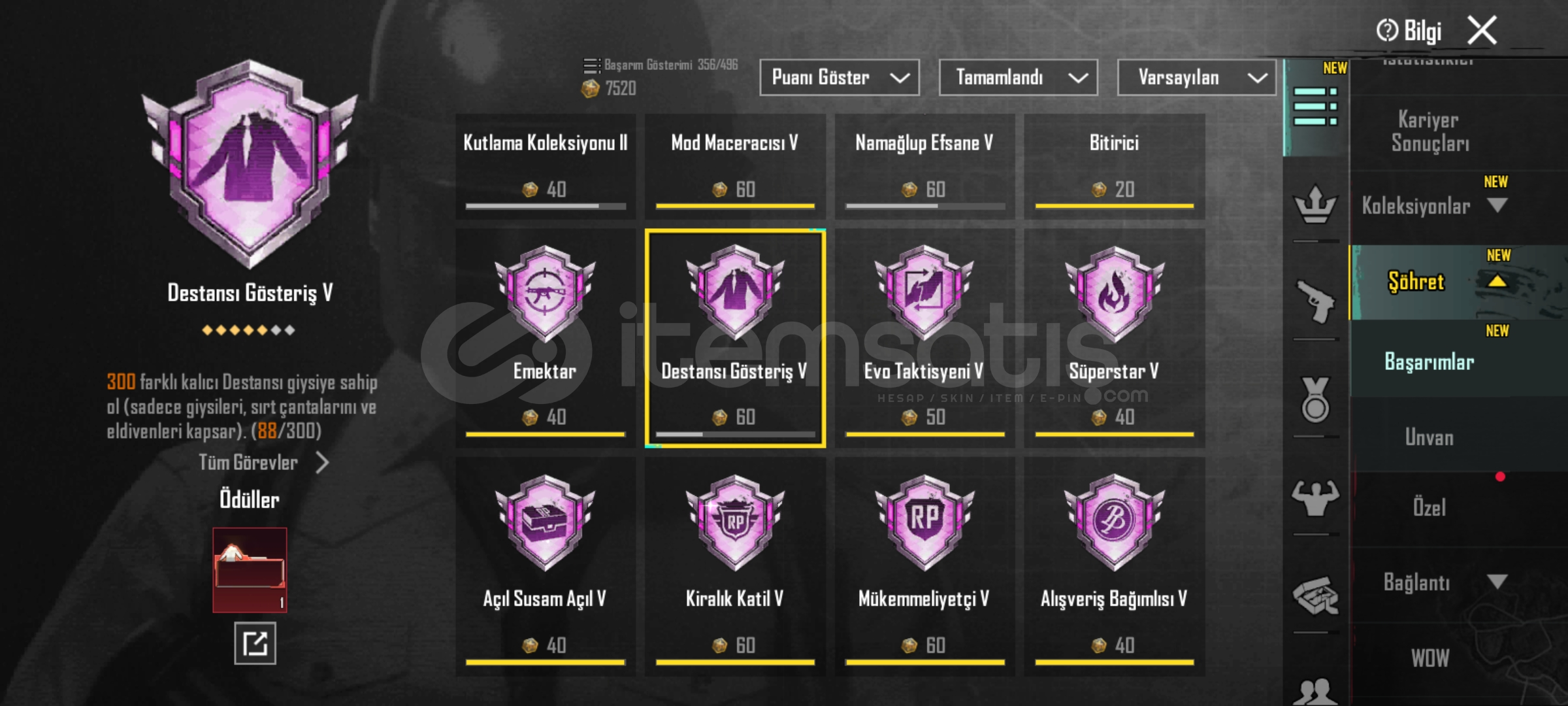Open Puanı Göster dropdown

(840, 78)
